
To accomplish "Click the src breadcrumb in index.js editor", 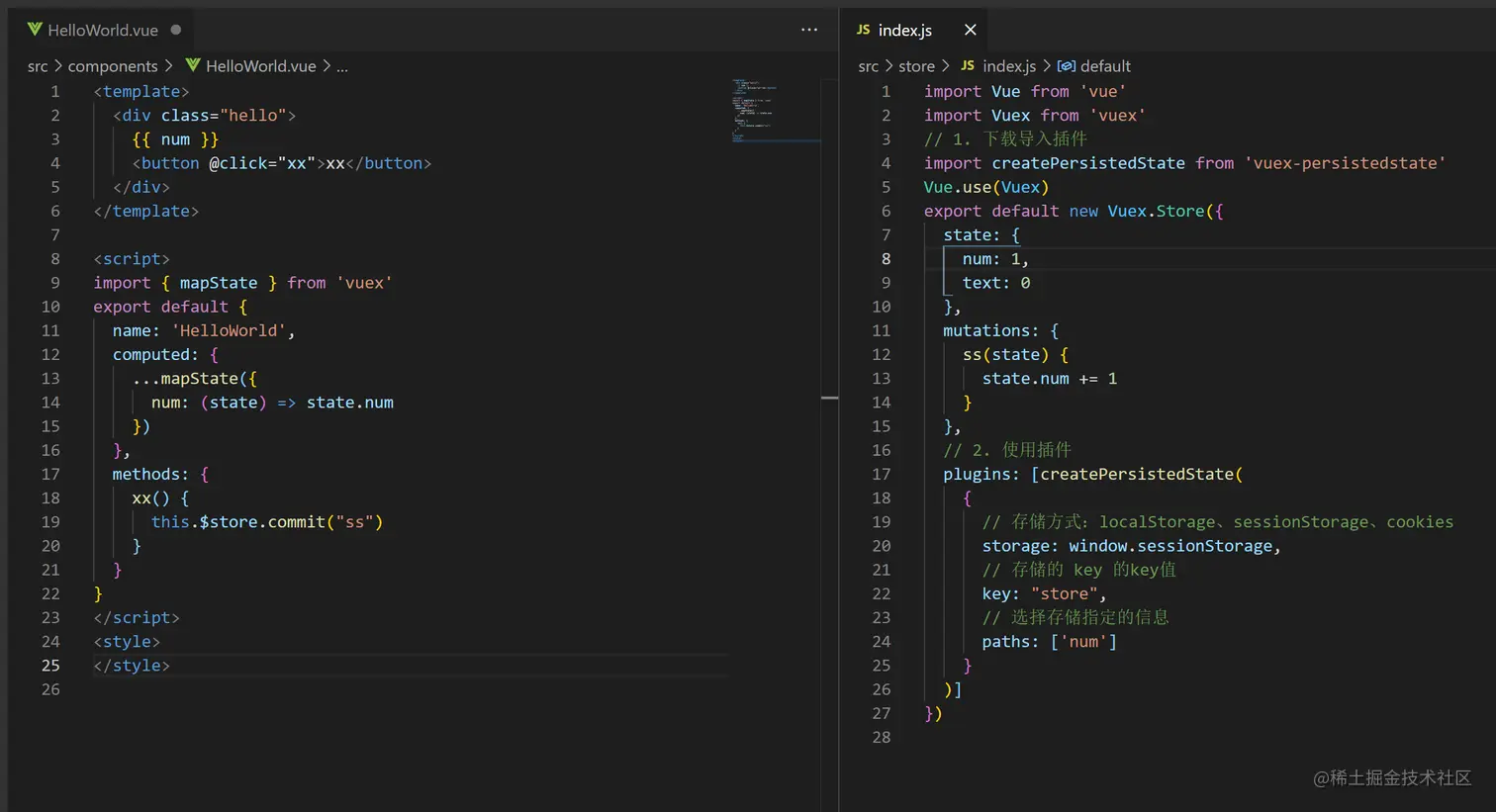I will pos(869,66).
